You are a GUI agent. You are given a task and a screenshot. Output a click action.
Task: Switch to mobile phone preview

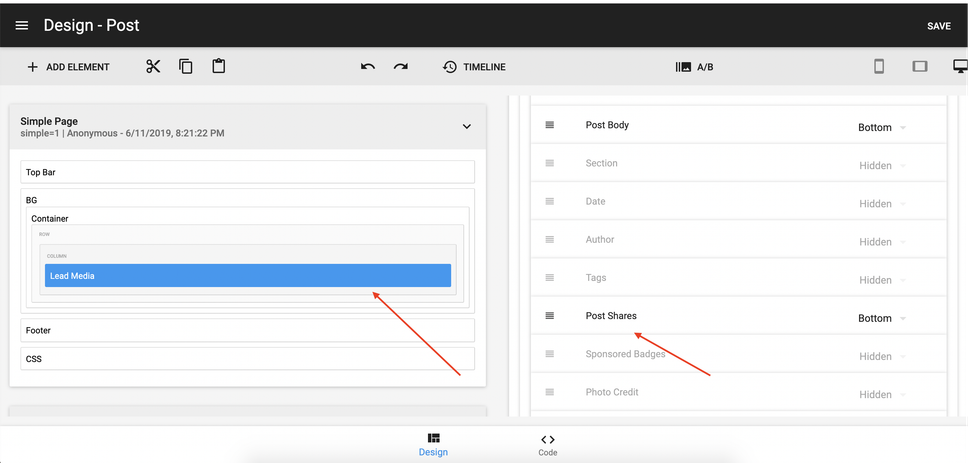880,67
